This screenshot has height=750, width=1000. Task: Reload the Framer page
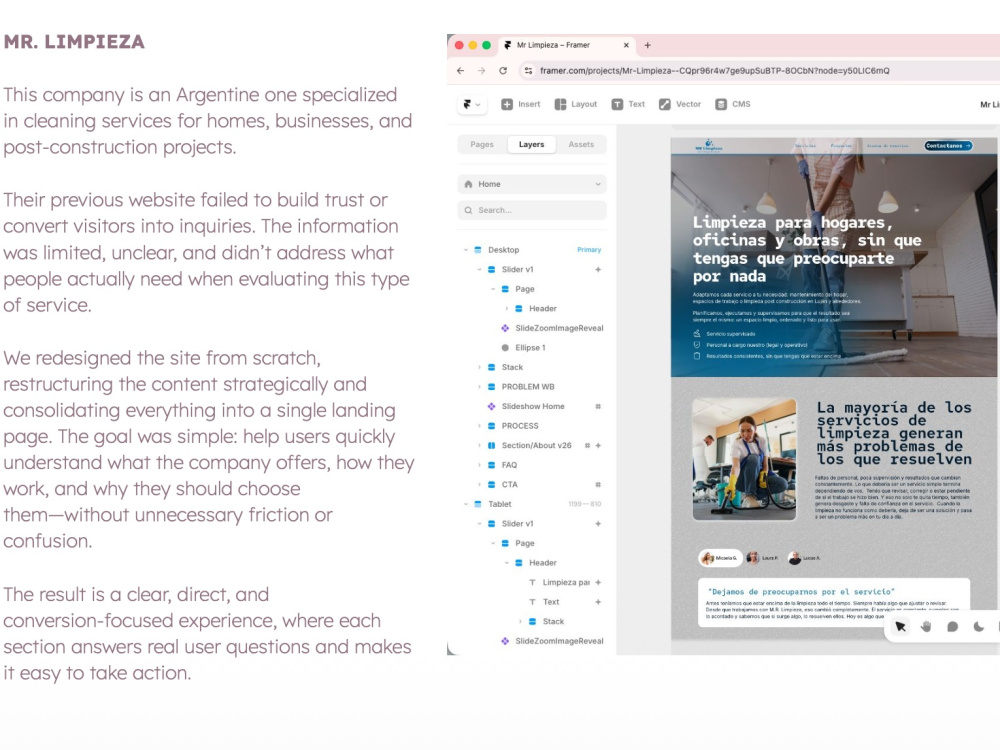pyautogui.click(x=503, y=71)
